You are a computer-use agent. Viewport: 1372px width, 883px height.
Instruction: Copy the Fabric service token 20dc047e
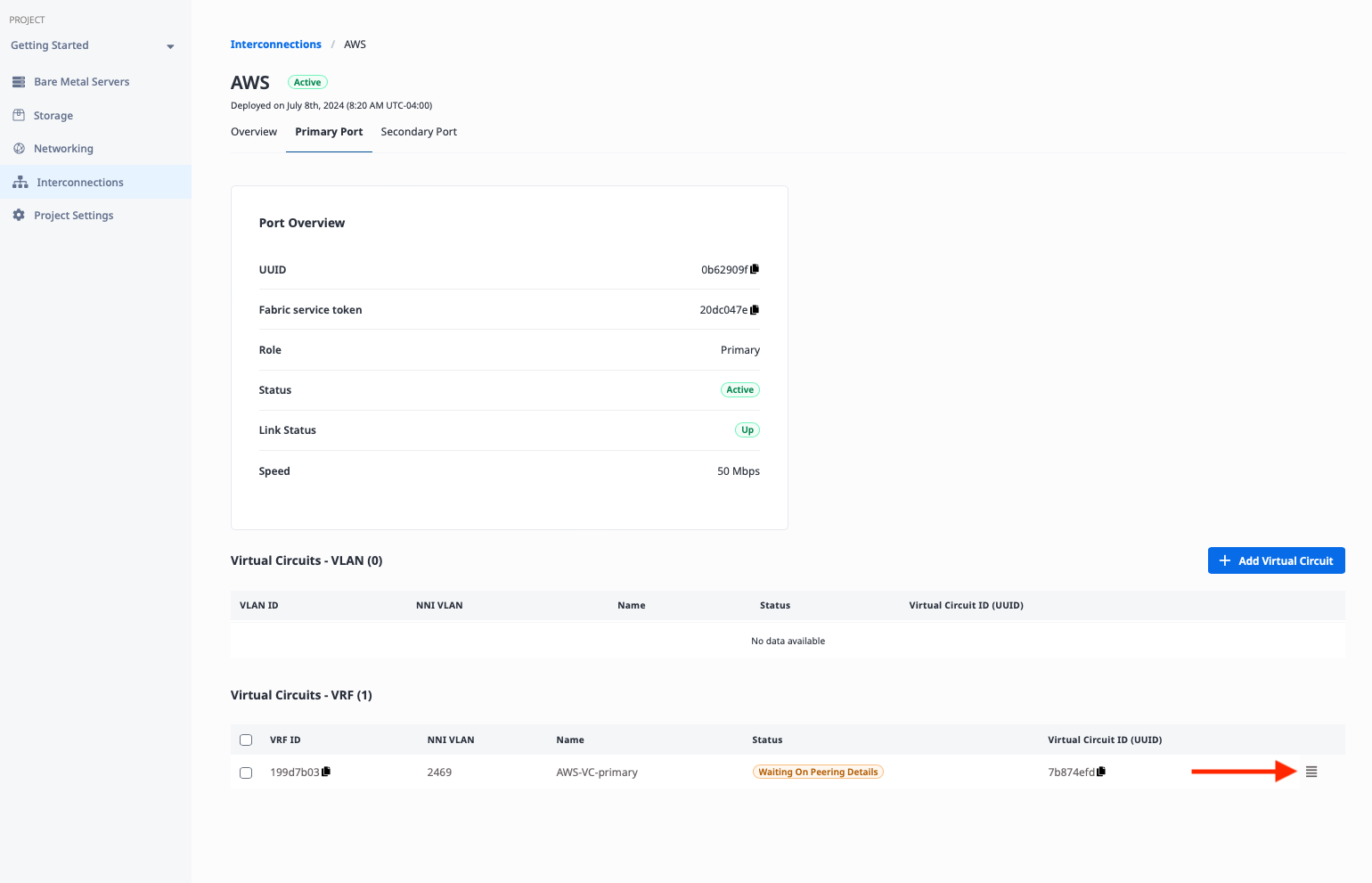tap(755, 310)
